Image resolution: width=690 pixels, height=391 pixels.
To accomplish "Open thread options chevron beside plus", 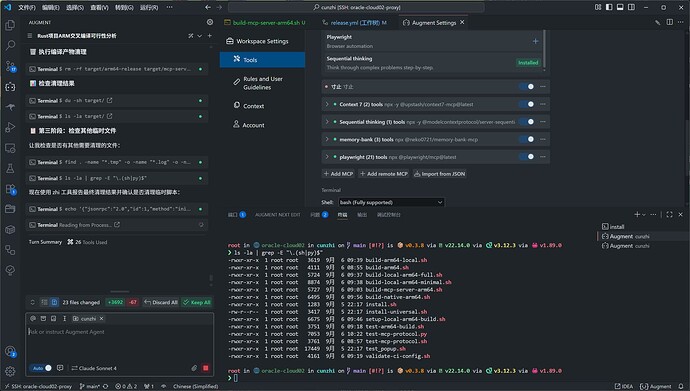I will (200, 36).
